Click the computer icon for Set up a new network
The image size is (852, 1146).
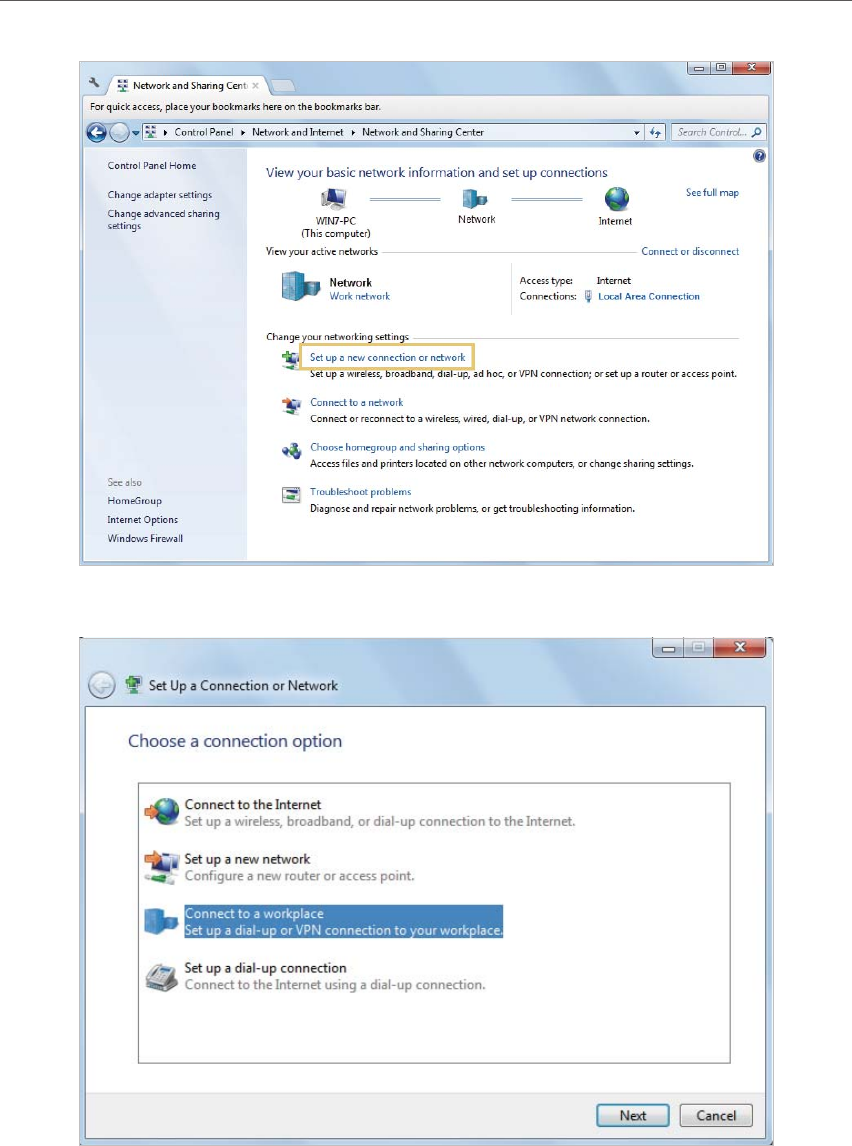[162, 868]
